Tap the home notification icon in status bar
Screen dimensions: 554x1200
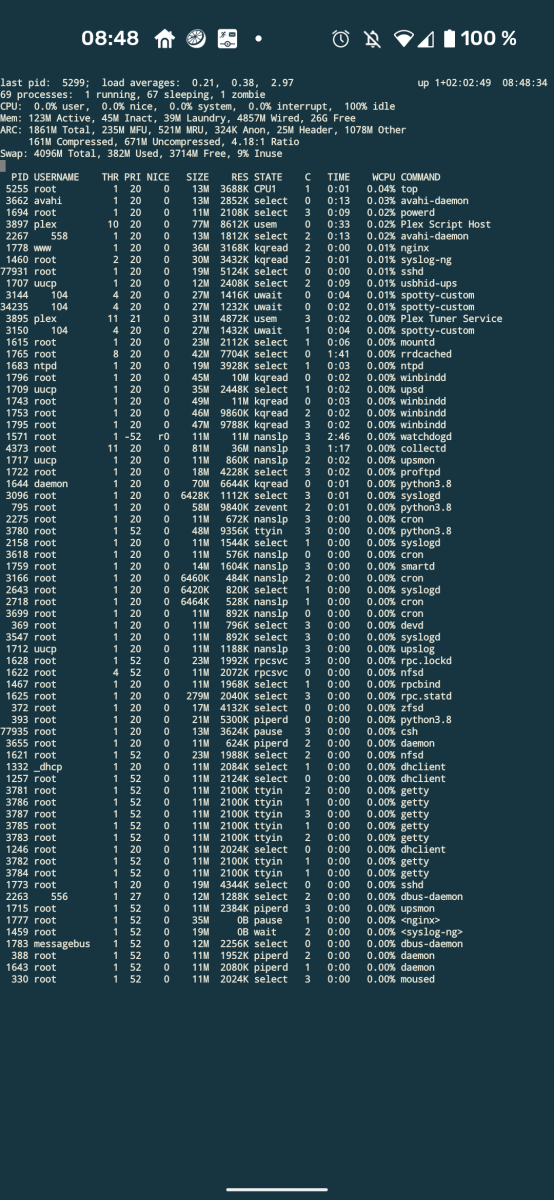165,39
